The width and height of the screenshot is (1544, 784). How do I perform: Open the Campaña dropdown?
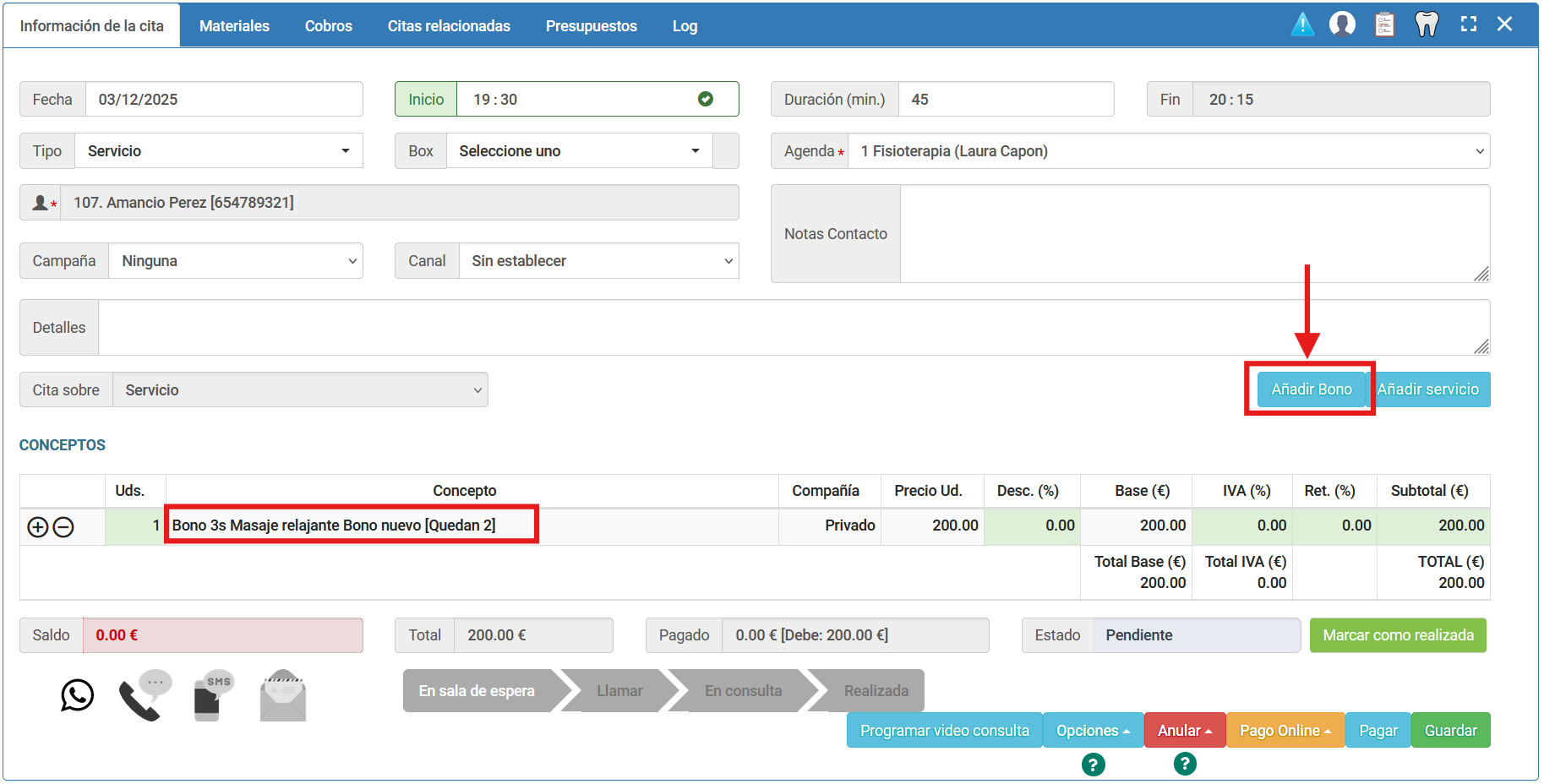(236, 261)
